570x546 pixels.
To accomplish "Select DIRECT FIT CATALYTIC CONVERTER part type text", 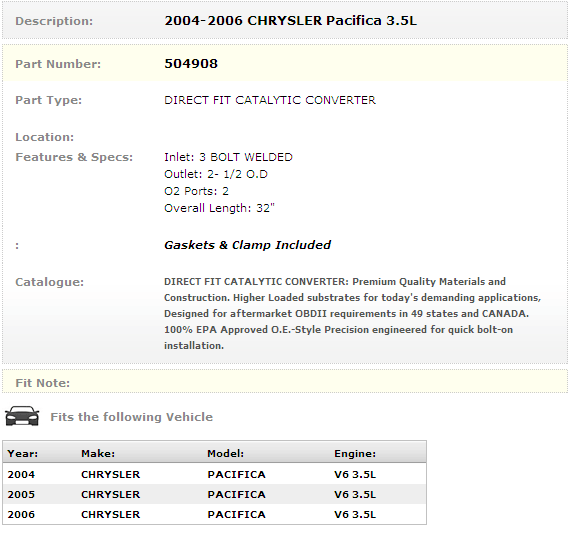I will coord(270,100).
